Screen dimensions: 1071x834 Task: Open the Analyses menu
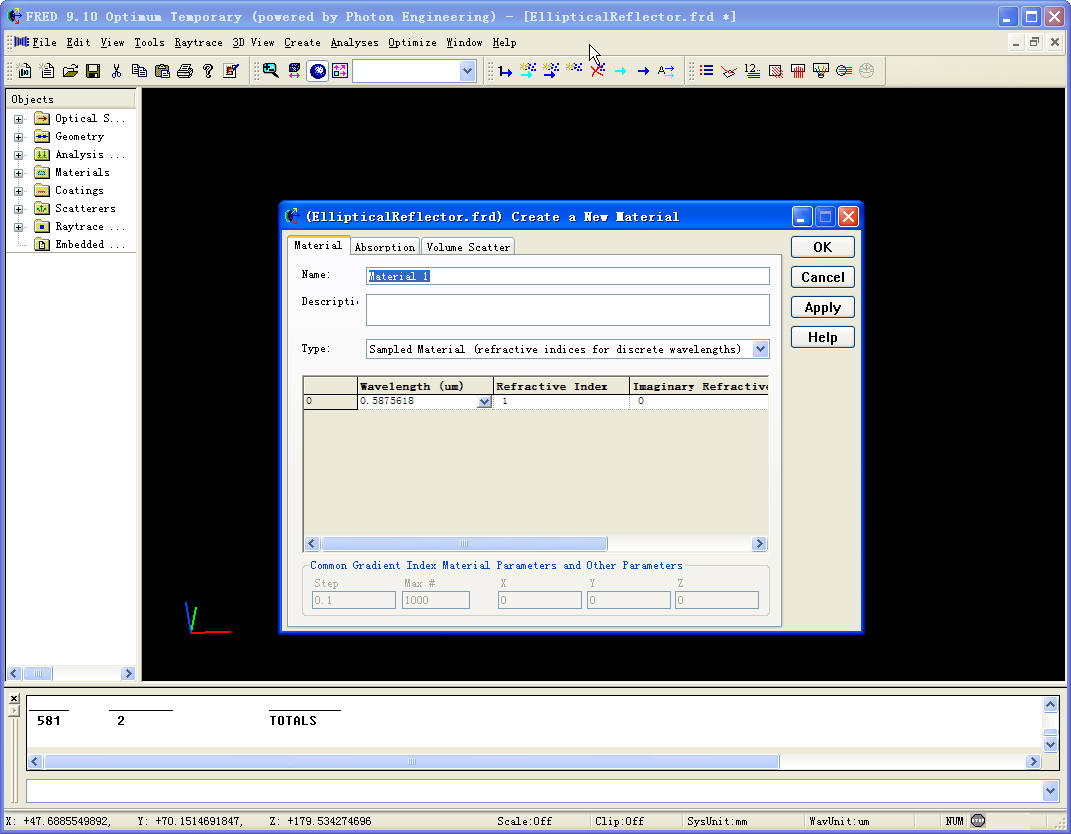pyautogui.click(x=354, y=42)
